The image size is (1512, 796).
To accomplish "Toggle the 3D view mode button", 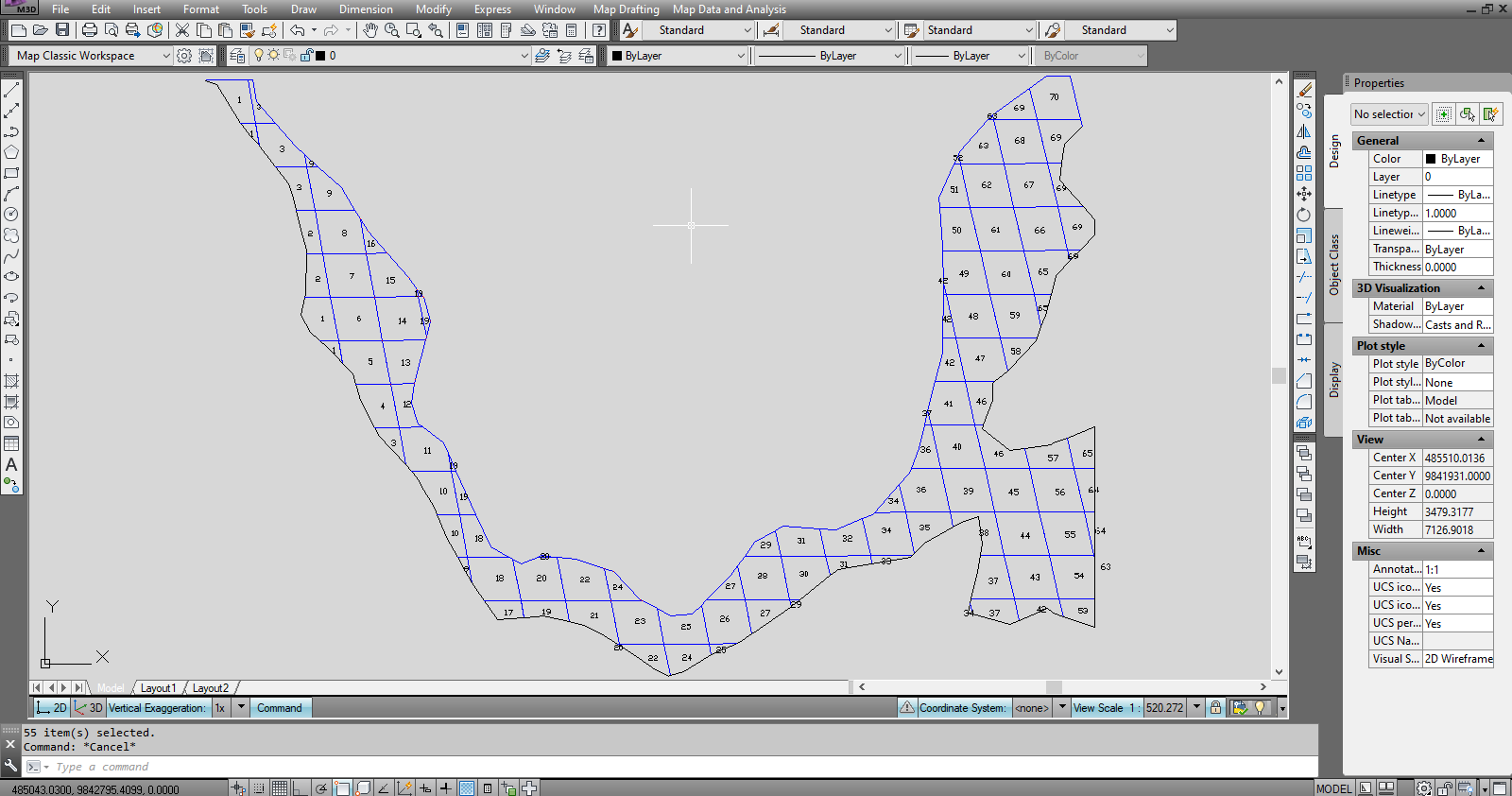I will pyautogui.click(x=89, y=708).
